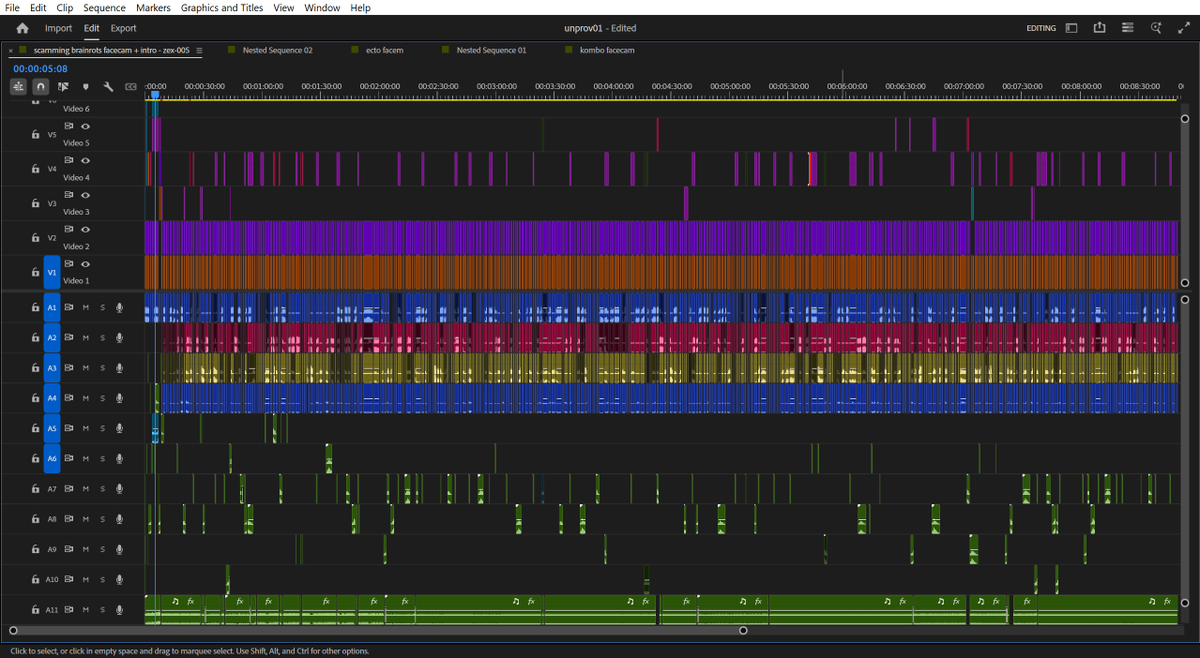
Task: Open Timeline Display Settings wrench
Action: pos(108,87)
